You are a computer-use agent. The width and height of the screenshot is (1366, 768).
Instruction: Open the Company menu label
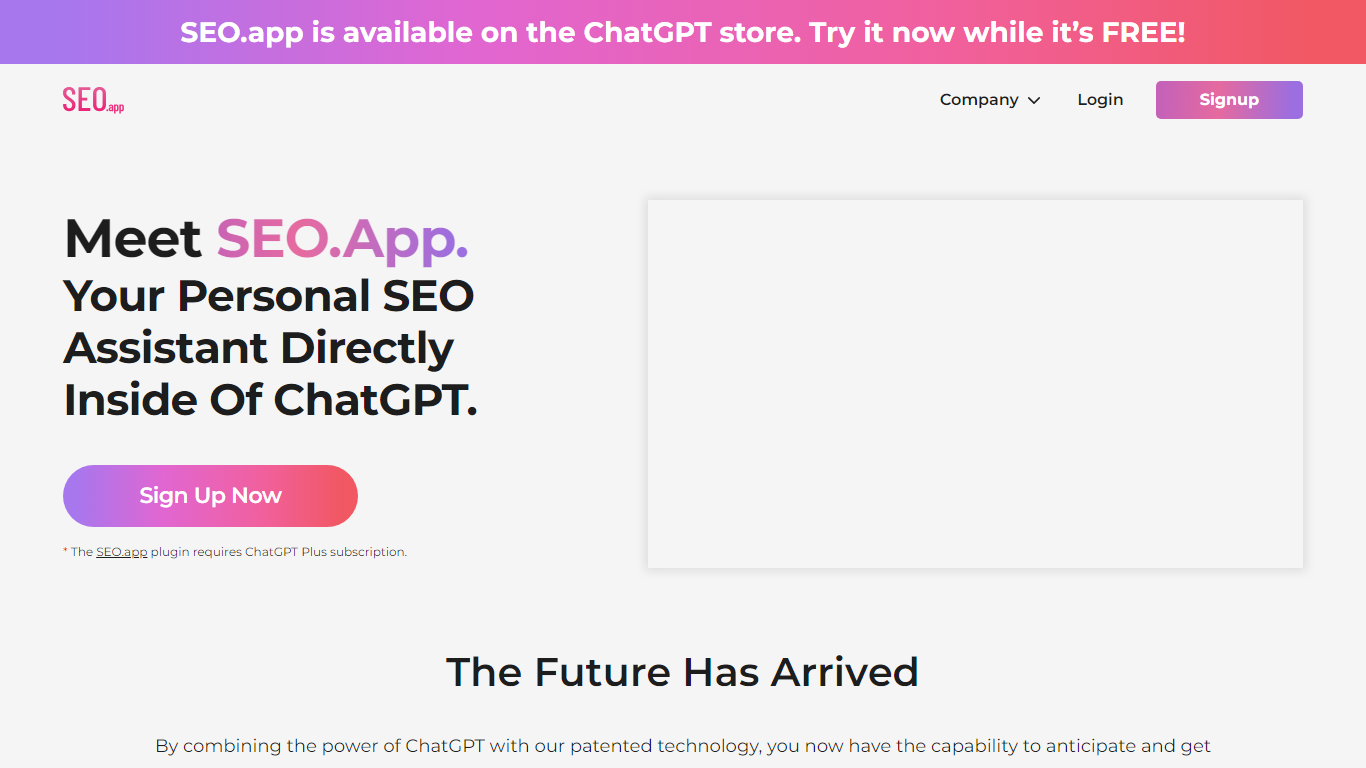coord(978,100)
